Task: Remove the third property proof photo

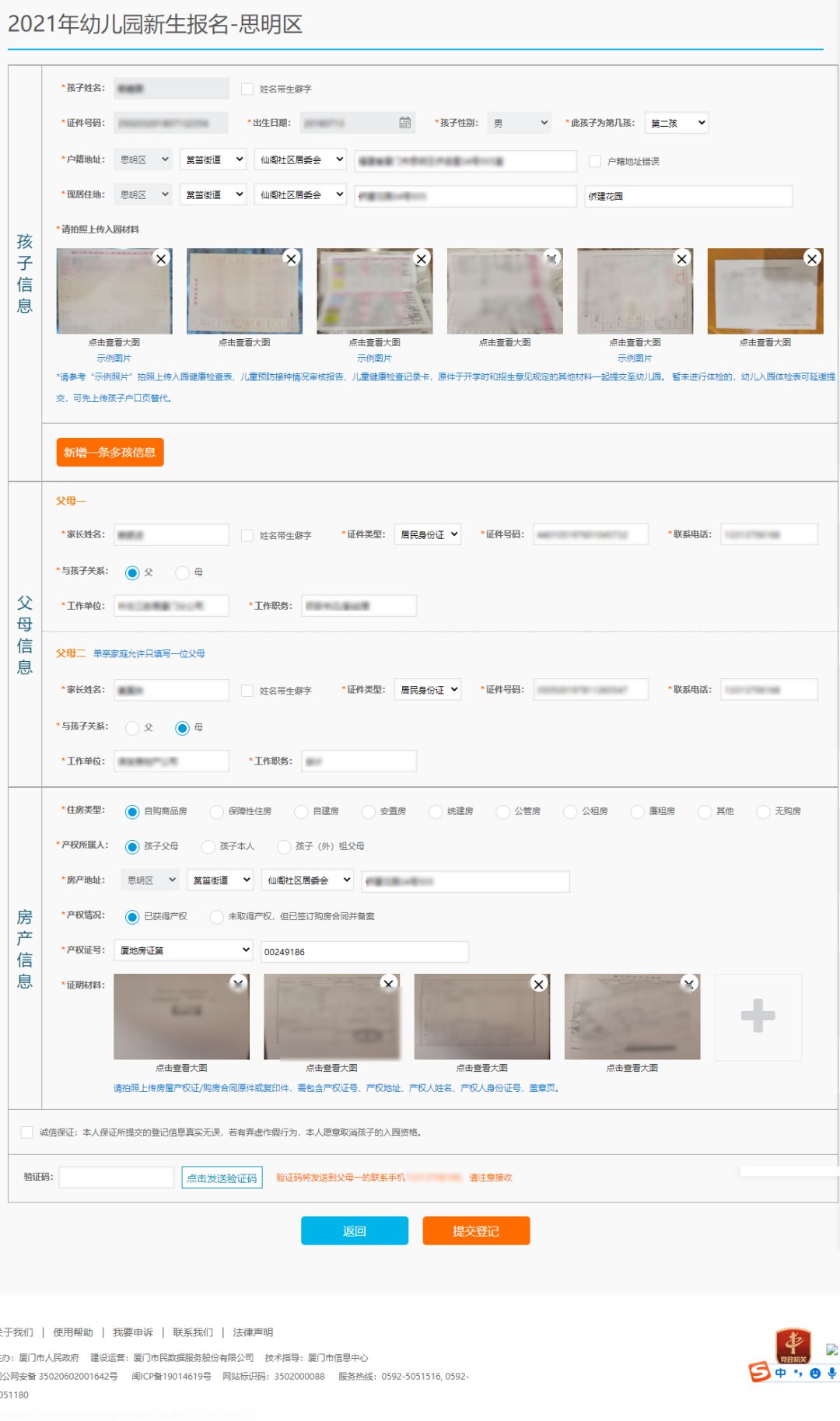Action: [538, 984]
